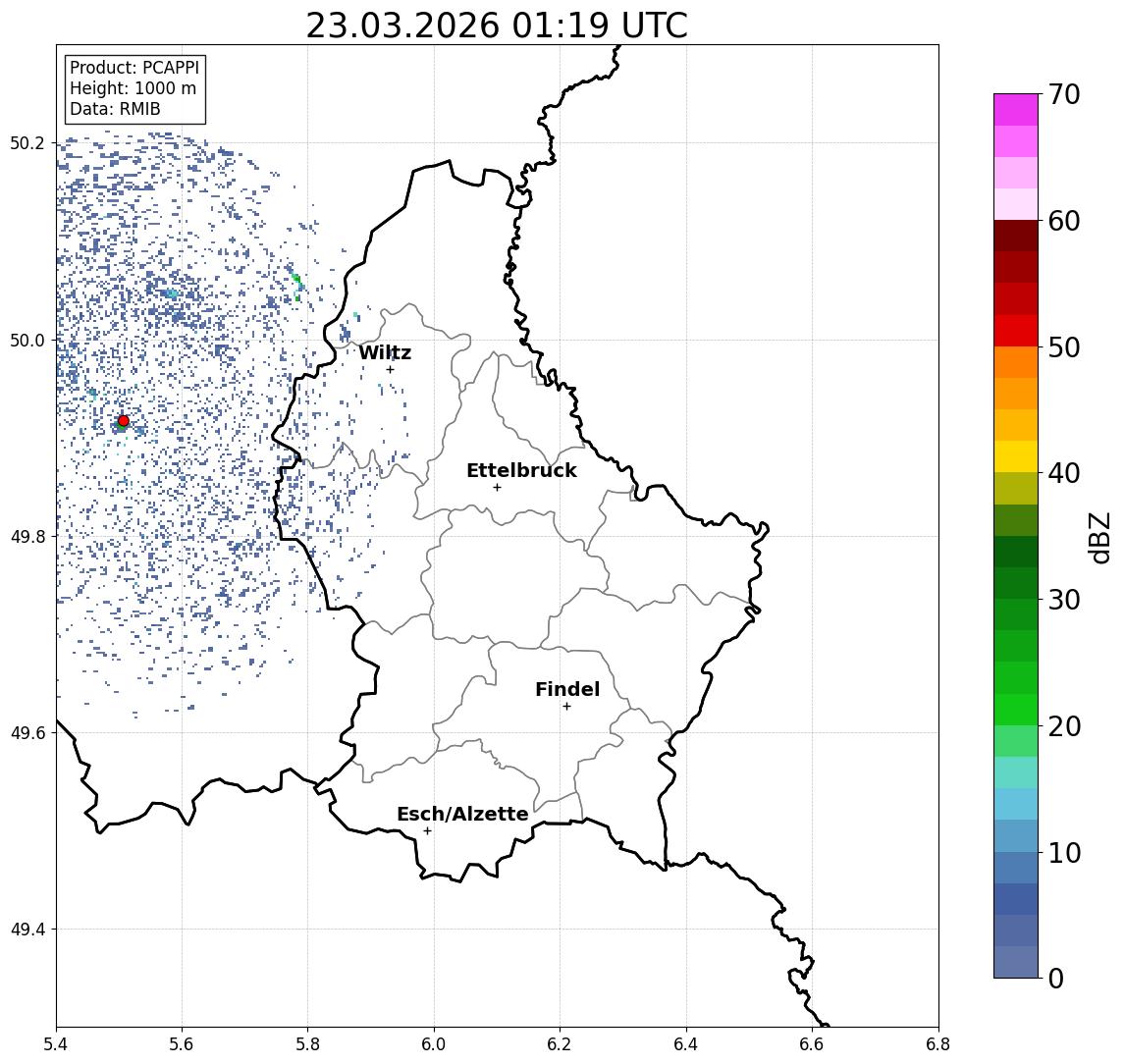Click the colorbar tick label 30
The width and height of the screenshot is (1124, 1064).
(1064, 600)
